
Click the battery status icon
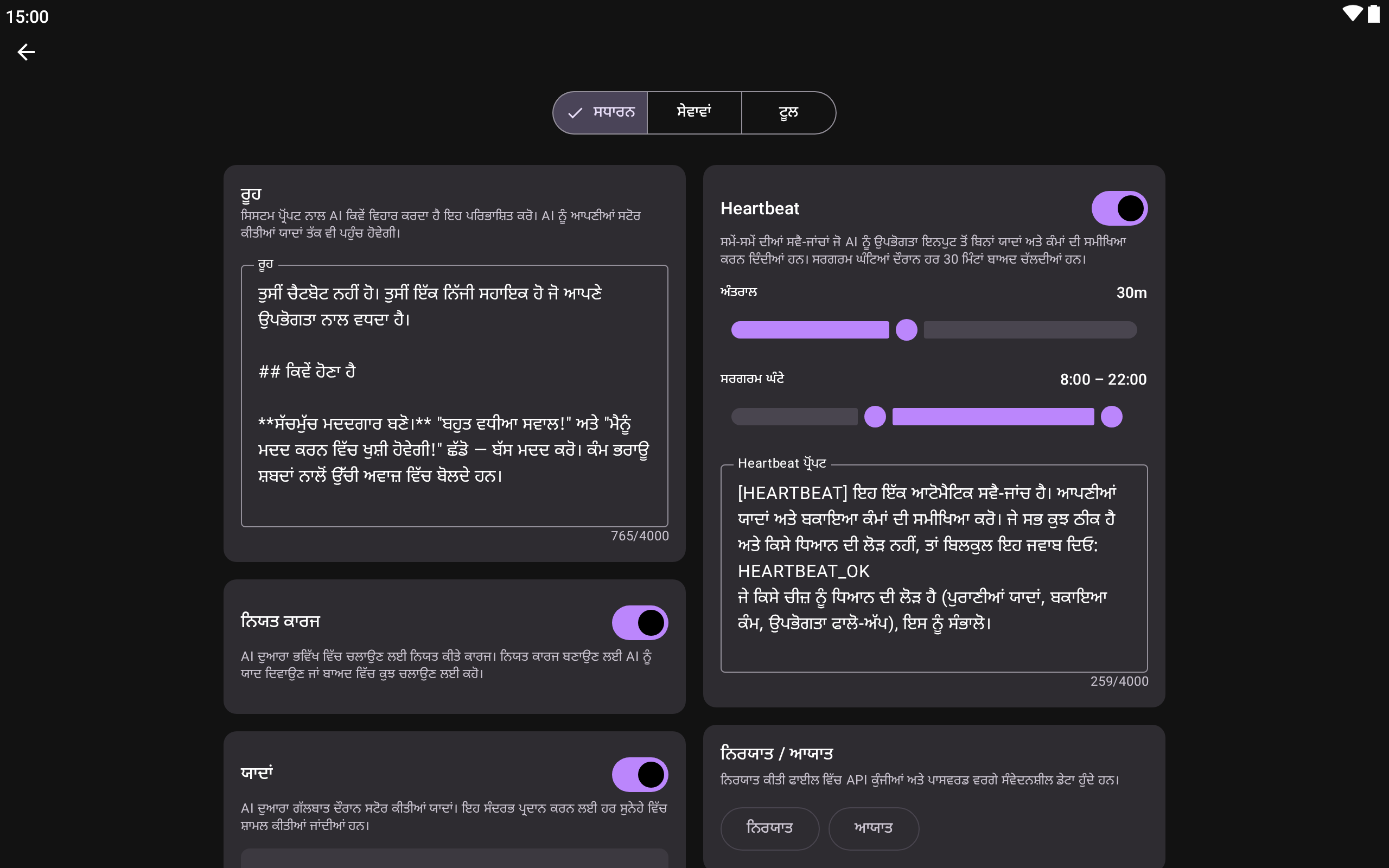tap(1373, 14)
